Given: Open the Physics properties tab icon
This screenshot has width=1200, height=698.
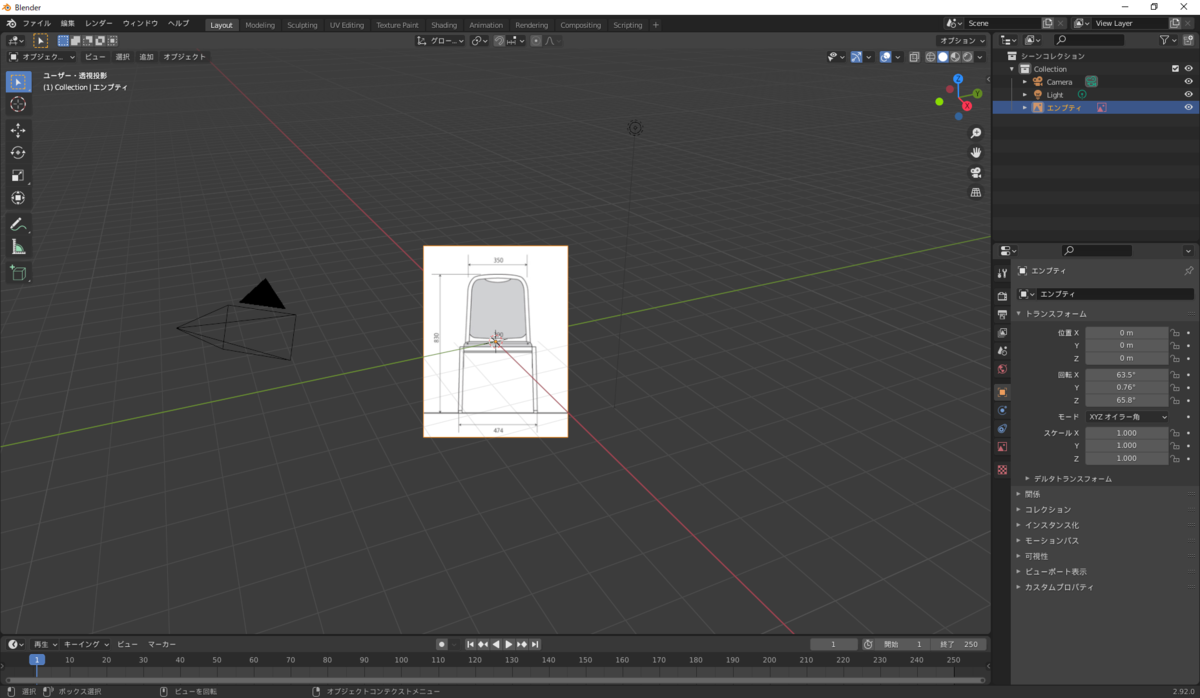Looking at the screenshot, I should tap(1002, 410).
